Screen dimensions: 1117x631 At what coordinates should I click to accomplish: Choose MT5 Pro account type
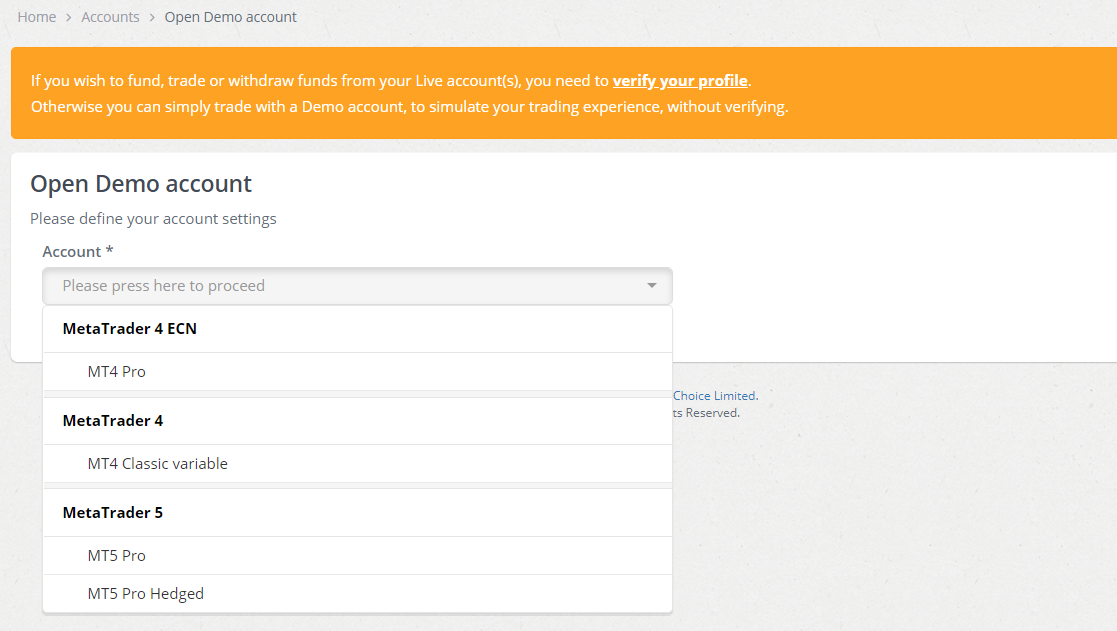[x=358, y=556]
